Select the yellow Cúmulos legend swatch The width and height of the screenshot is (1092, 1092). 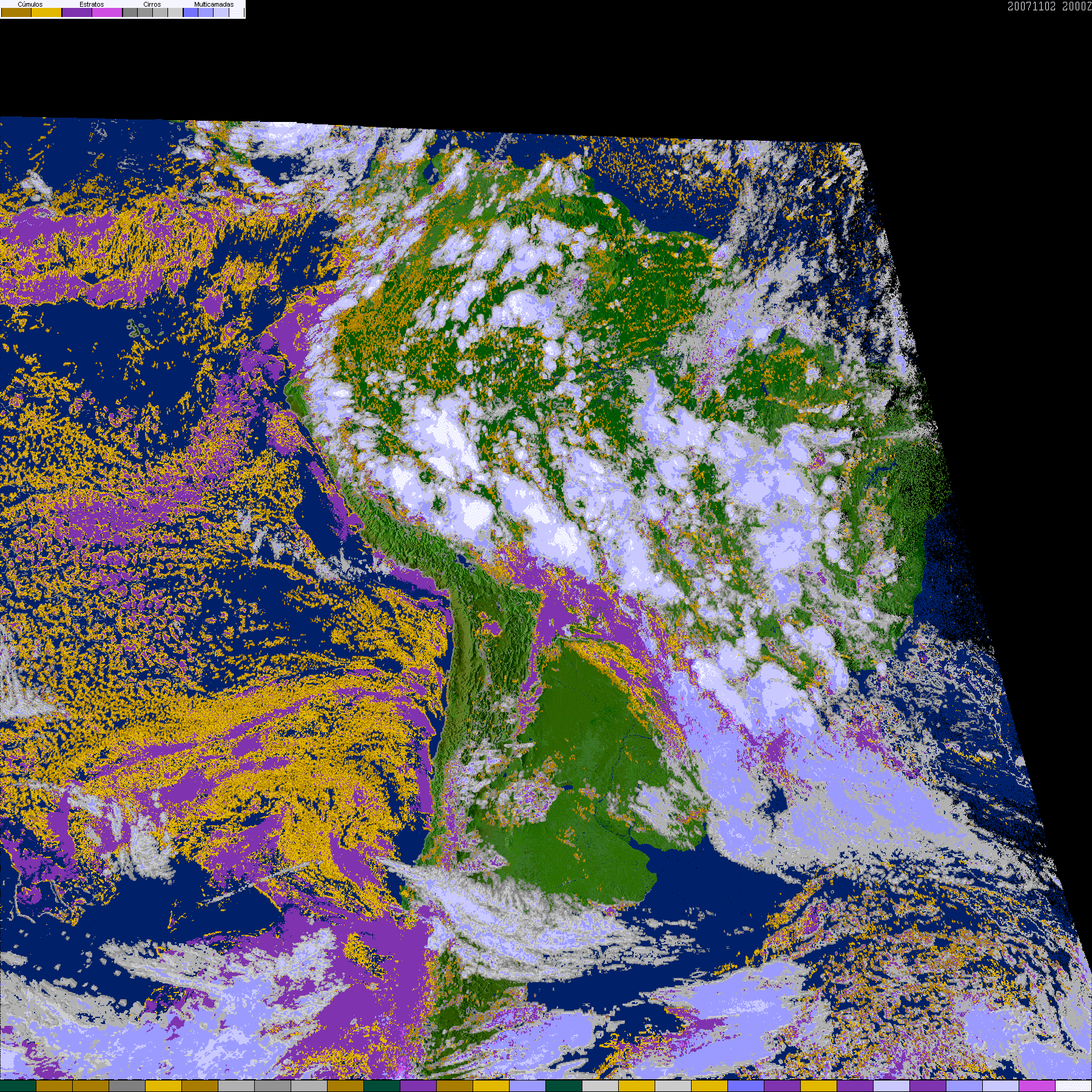[x=47, y=12]
